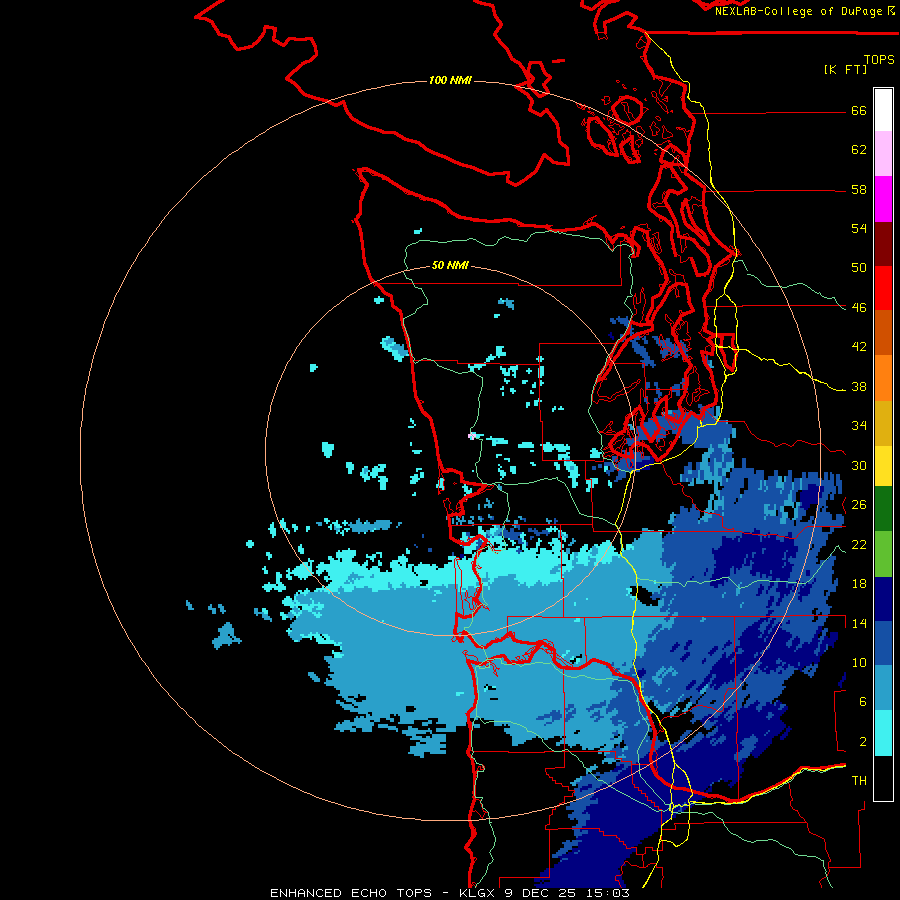
Task: Click the magenta 58 kft legend swatch
Action: (883, 199)
